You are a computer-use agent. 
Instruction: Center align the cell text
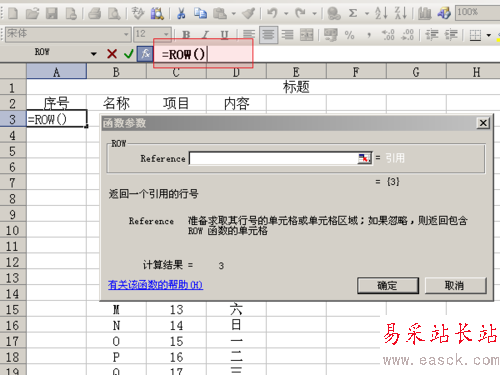(x=268, y=34)
